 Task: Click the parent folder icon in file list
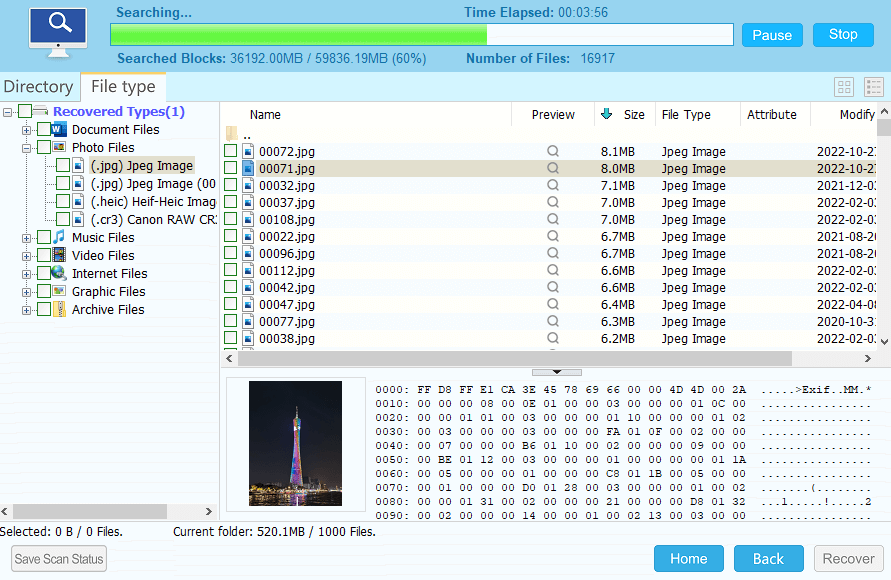pos(232,133)
